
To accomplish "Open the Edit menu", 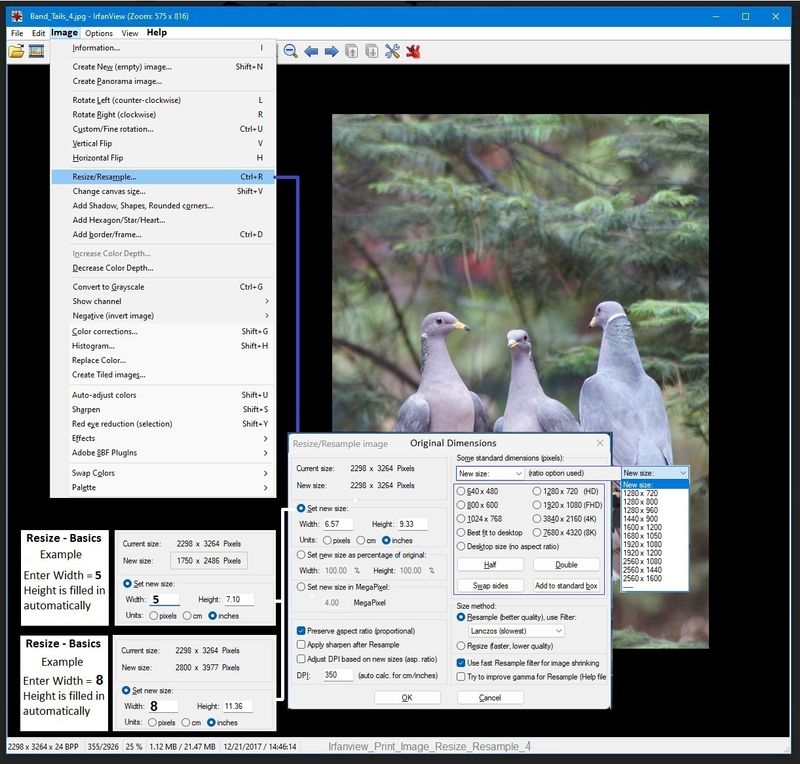I will [38, 33].
